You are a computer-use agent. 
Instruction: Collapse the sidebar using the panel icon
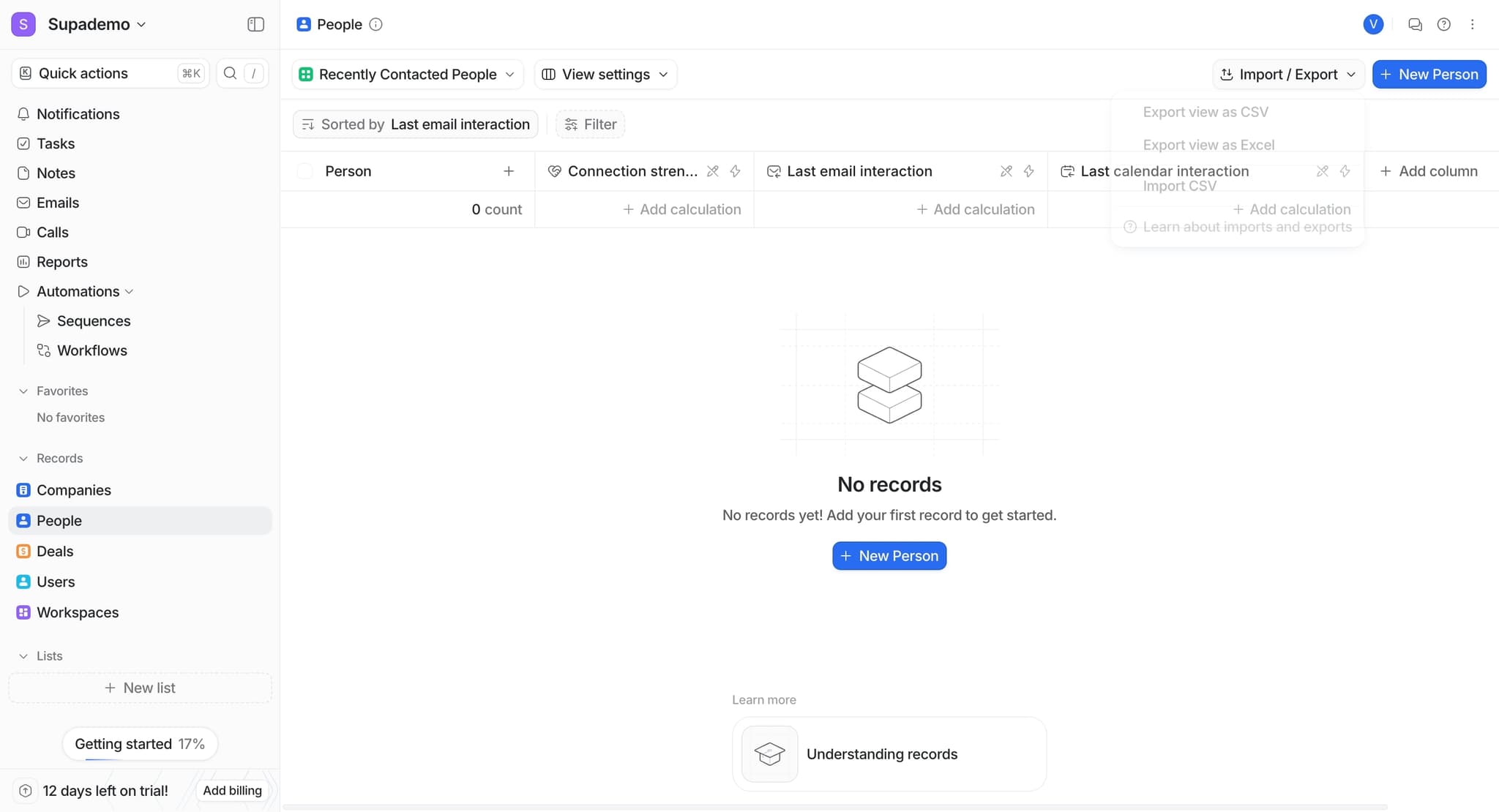tap(255, 24)
